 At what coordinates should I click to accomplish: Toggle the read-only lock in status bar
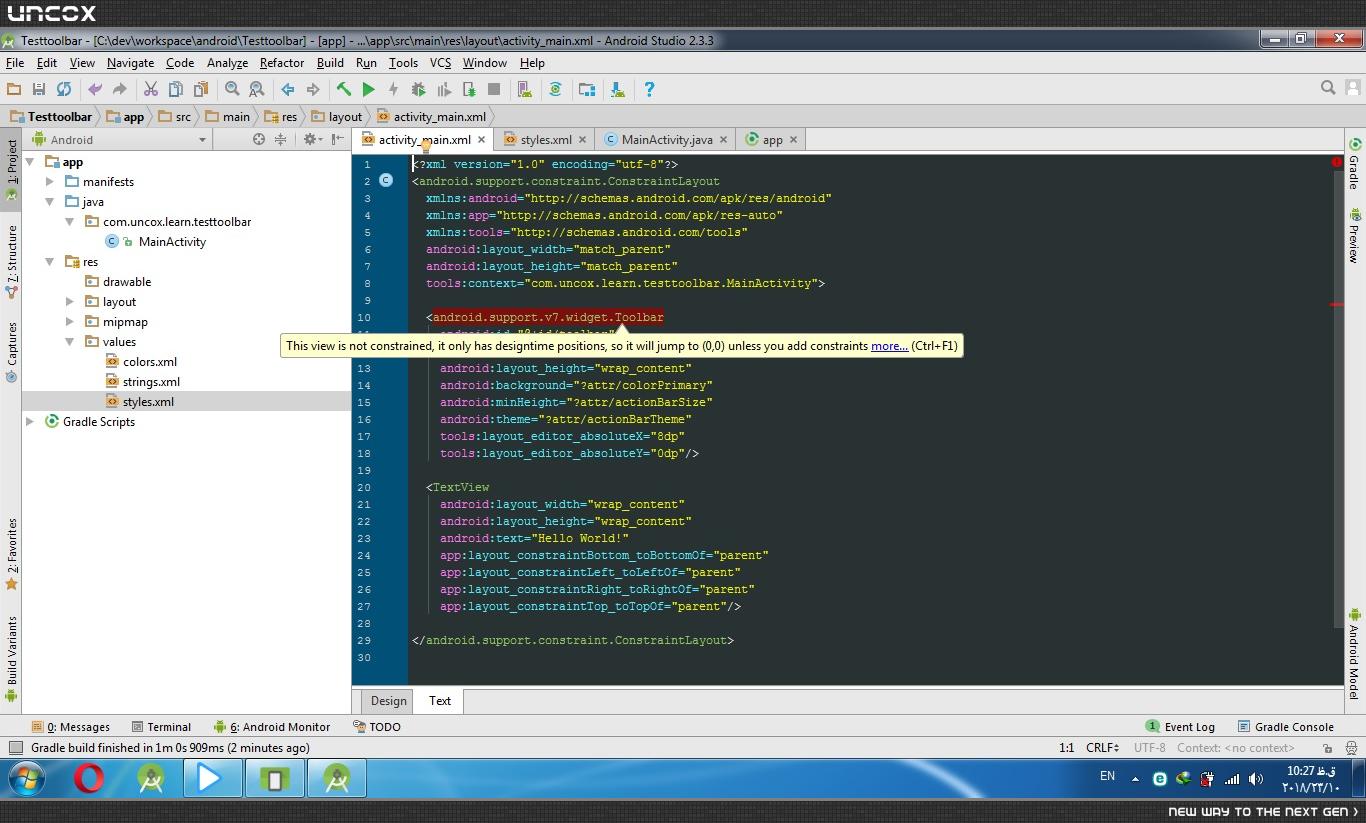point(1327,748)
